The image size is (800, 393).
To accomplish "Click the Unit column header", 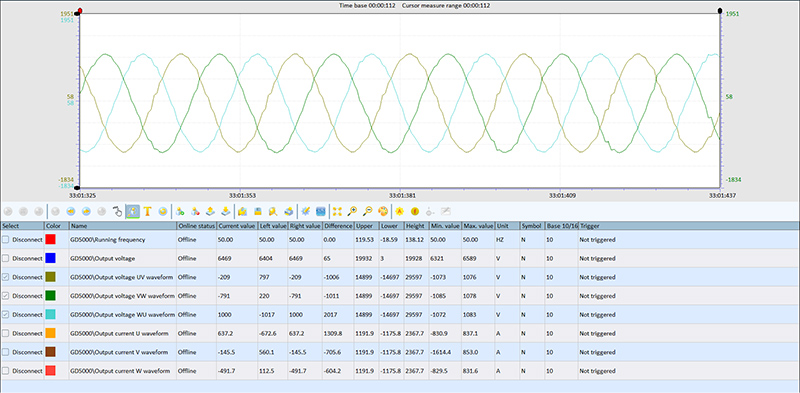I will [507, 226].
